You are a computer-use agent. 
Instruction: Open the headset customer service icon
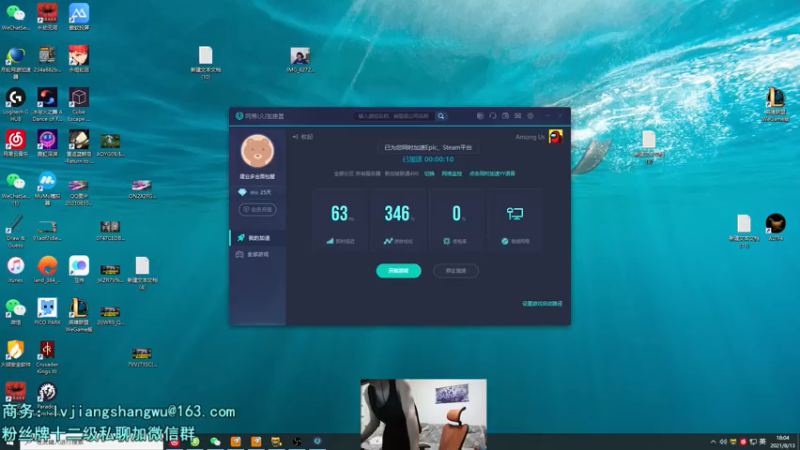493,116
